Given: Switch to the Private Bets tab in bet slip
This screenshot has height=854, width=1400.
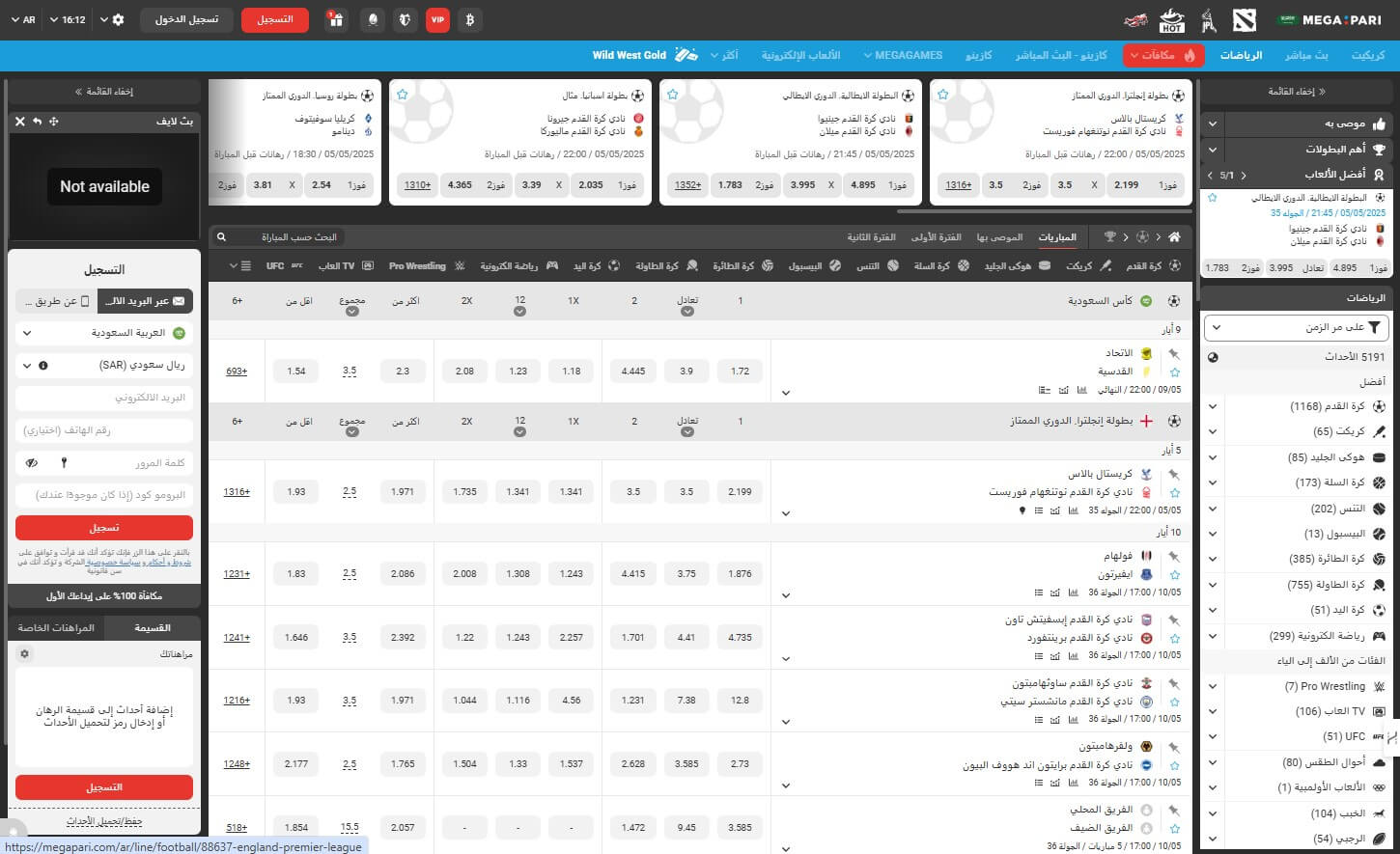Looking at the screenshot, I should tap(56, 628).
